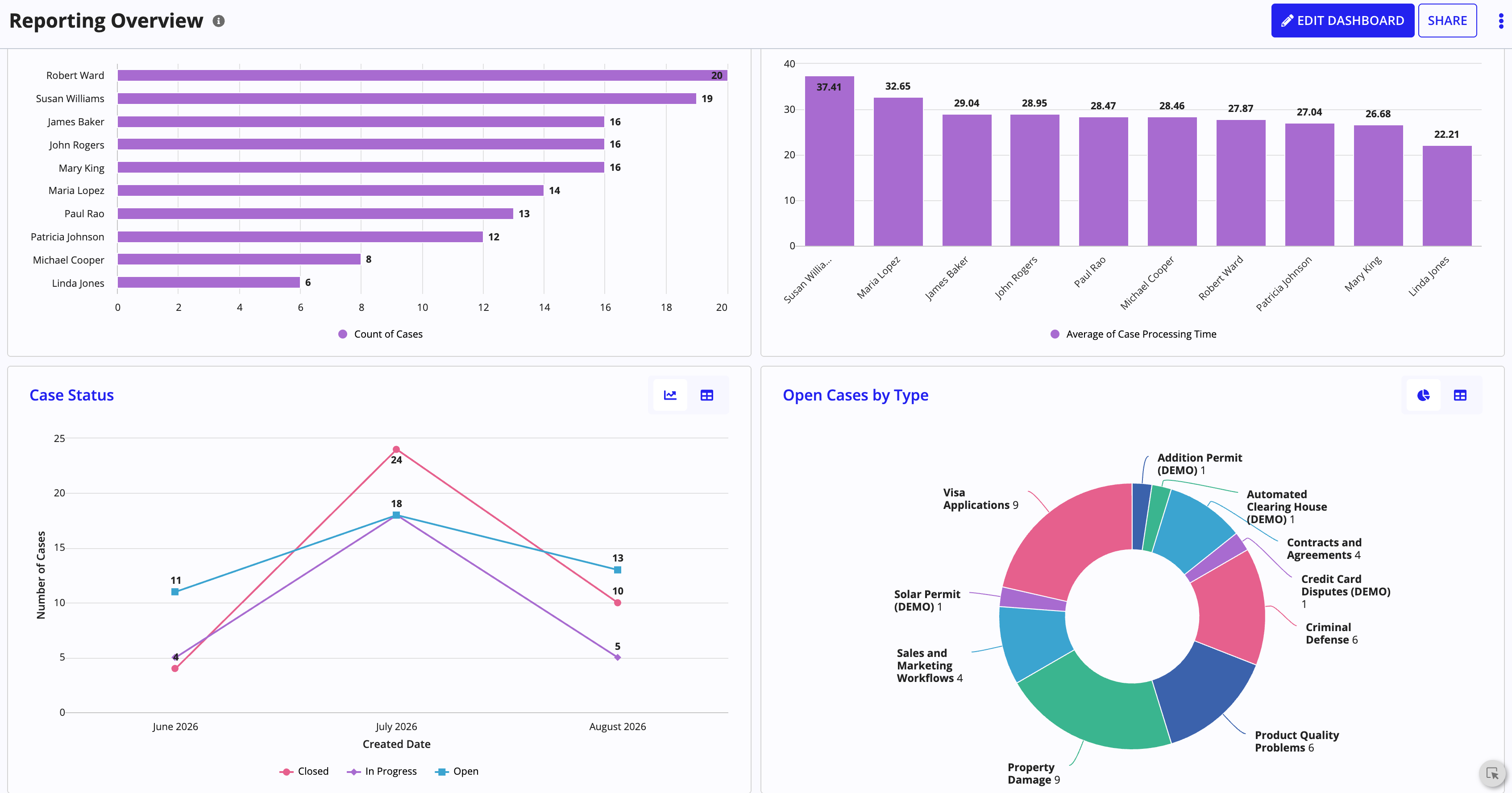The image size is (1512, 793).
Task: Toggle the Closed legend series
Action: click(x=304, y=771)
